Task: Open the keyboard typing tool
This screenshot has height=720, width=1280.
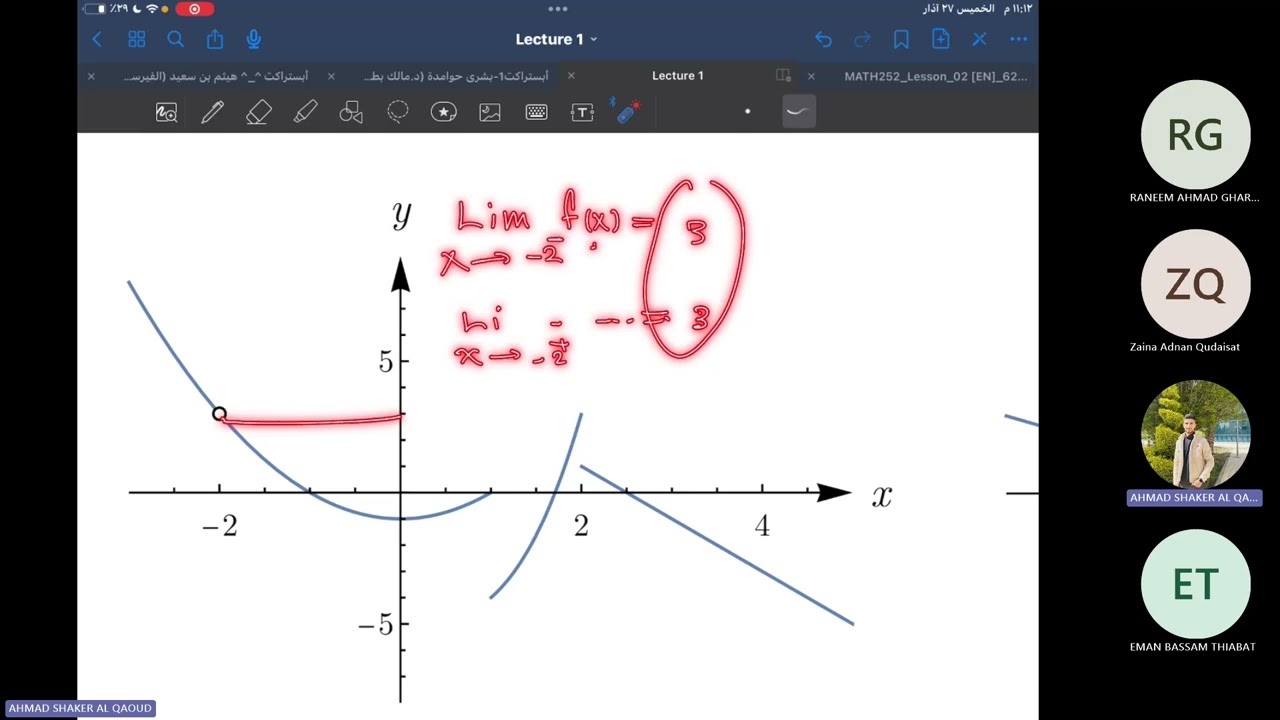Action: pyautogui.click(x=536, y=113)
